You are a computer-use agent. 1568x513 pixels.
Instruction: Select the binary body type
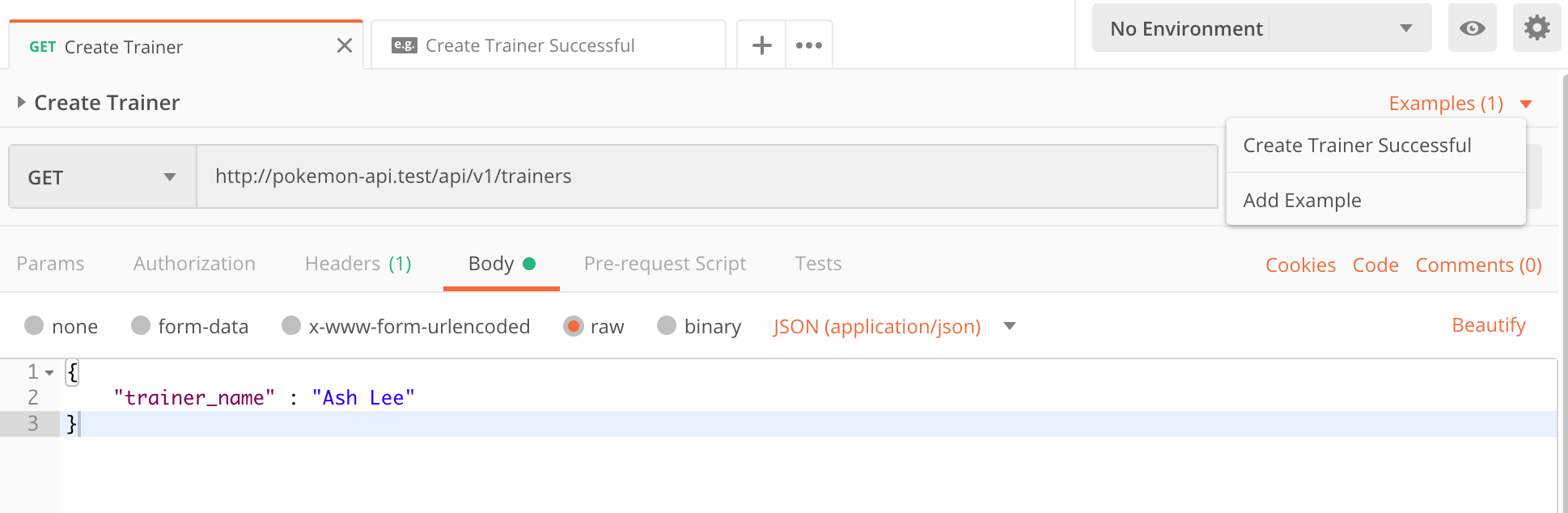(667, 325)
